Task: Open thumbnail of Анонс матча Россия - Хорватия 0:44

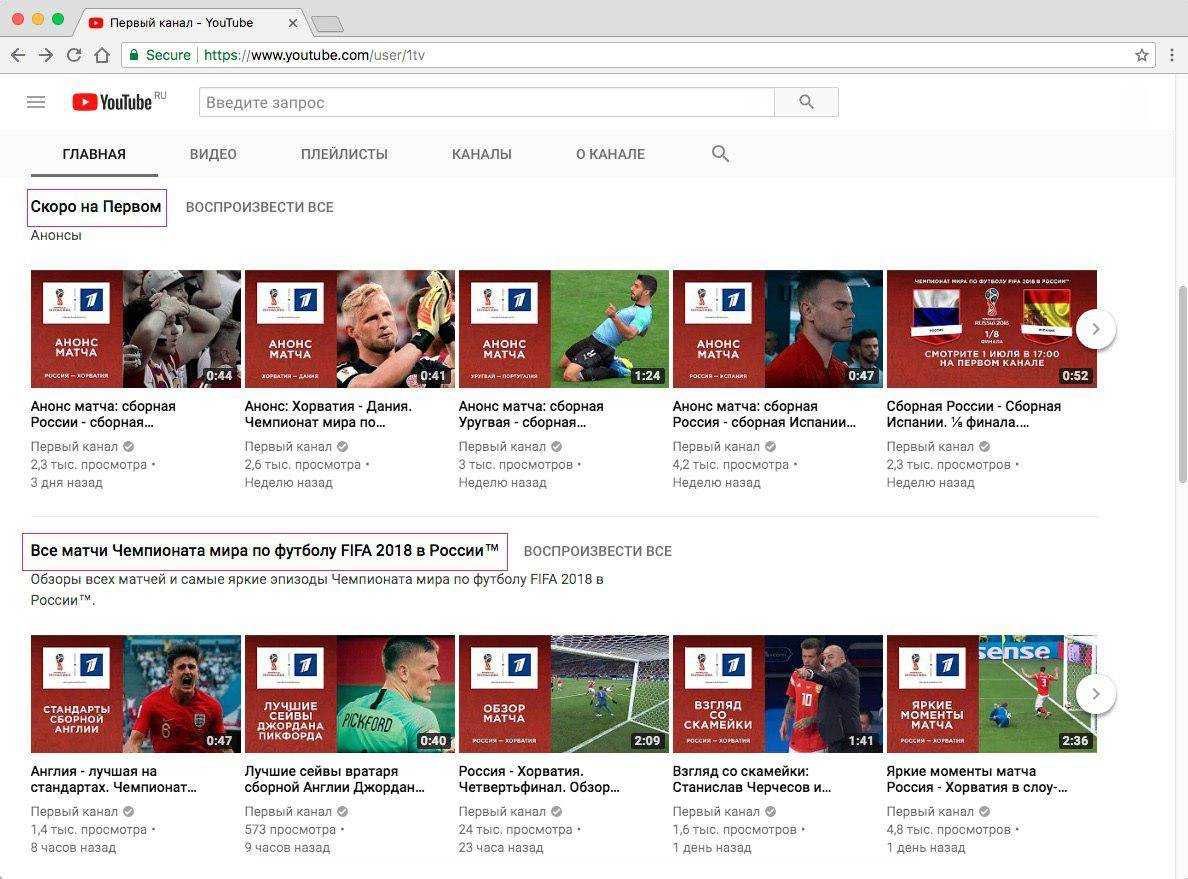Action: click(136, 329)
